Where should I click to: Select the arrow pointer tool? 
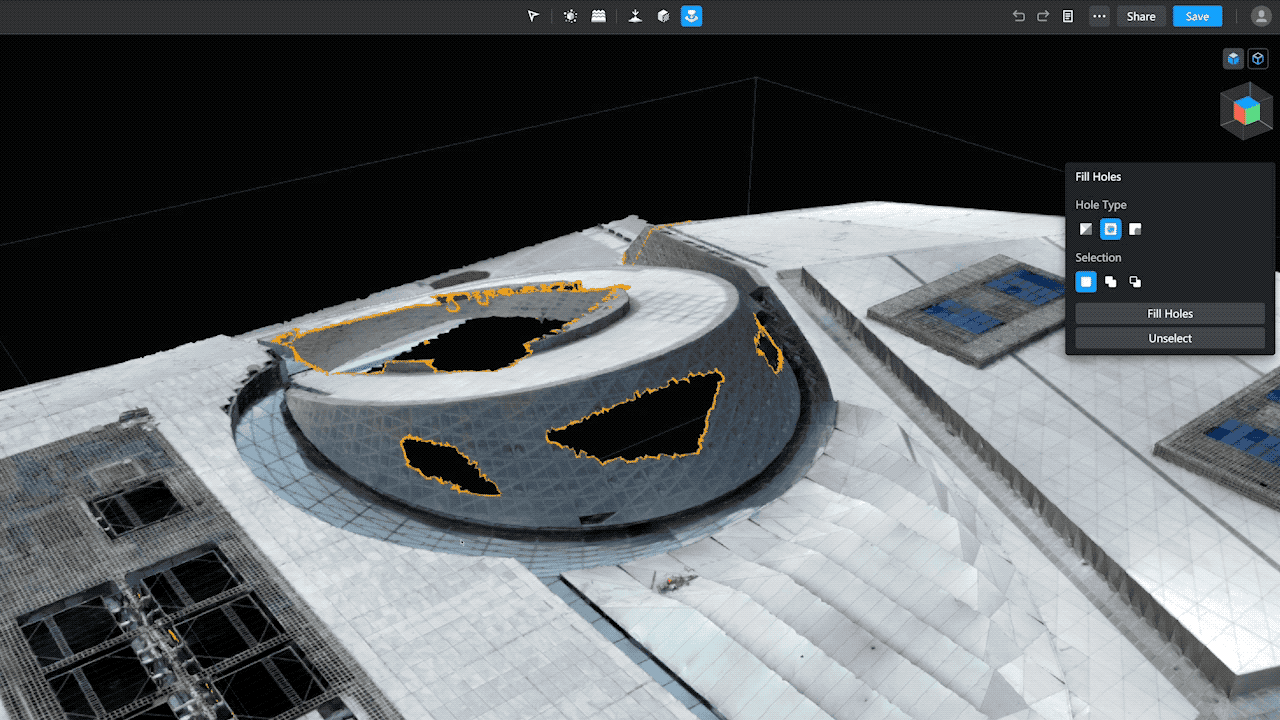[x=533, y=16]
